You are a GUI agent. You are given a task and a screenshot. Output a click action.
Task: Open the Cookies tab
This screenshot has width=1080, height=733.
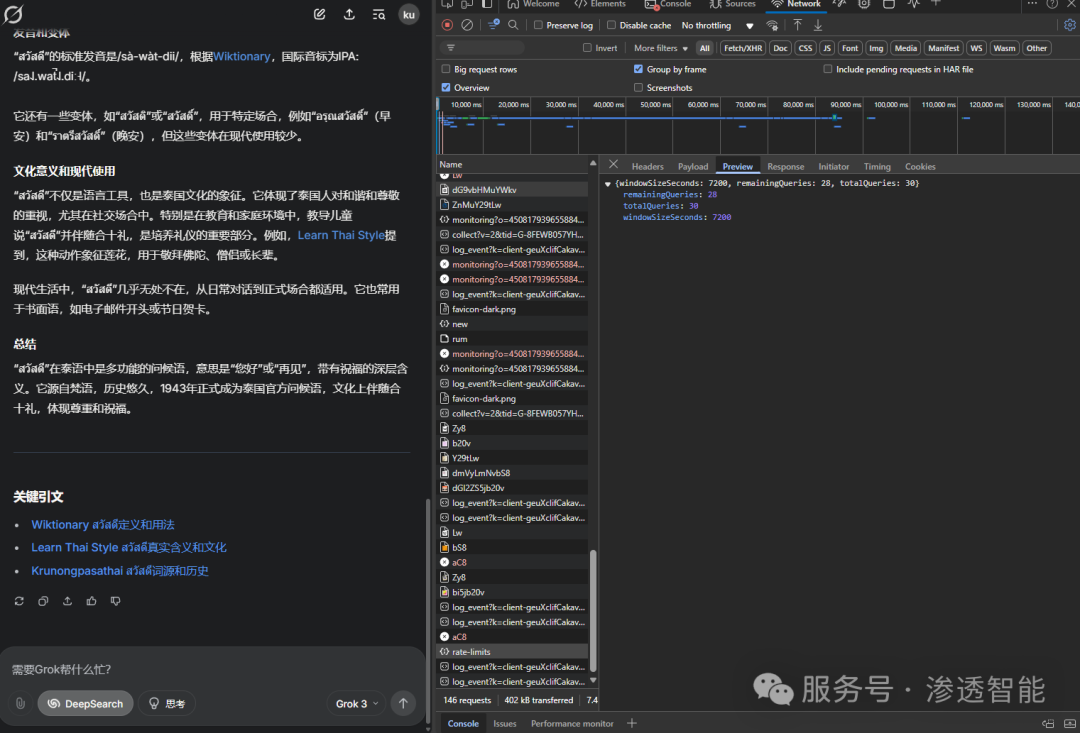click(920, 167)
